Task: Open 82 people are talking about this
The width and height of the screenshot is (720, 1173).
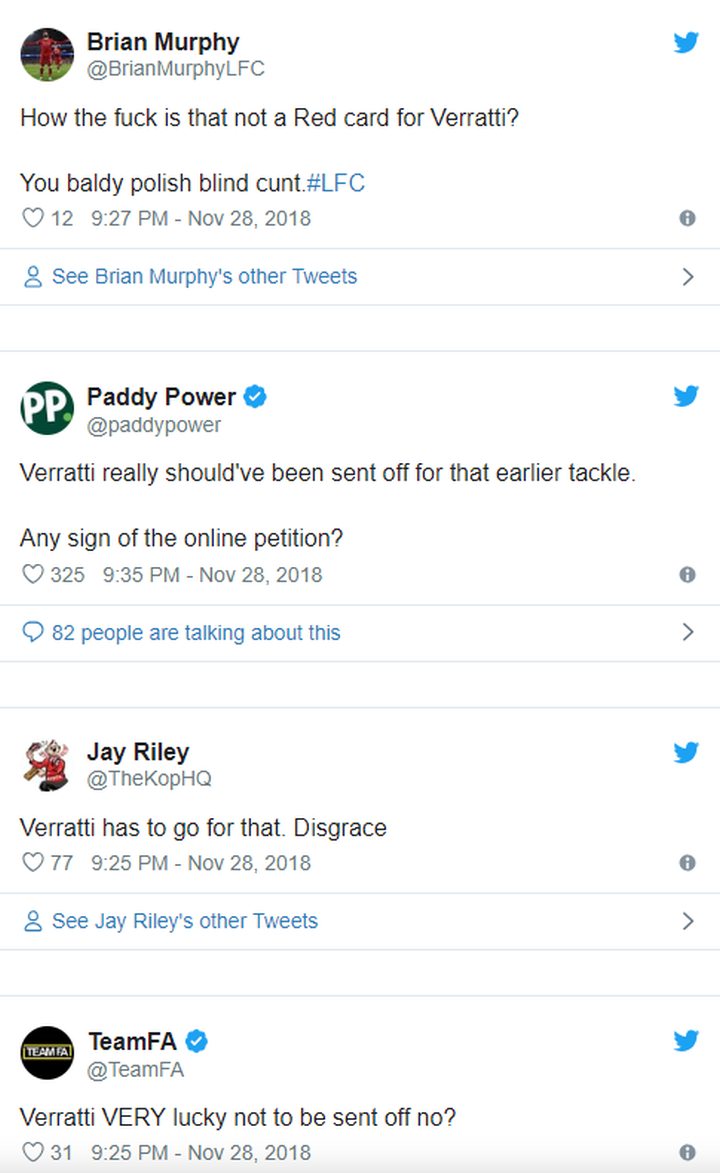Action: pyautogui.click(x=195, y=633)
